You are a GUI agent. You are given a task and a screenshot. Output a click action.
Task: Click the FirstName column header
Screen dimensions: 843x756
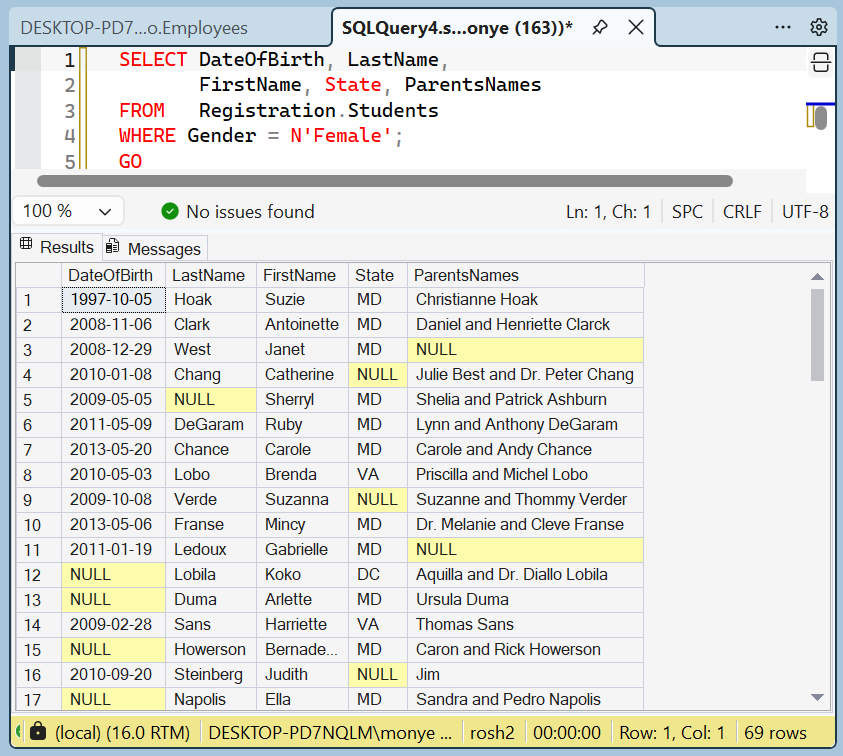(302, 275)
